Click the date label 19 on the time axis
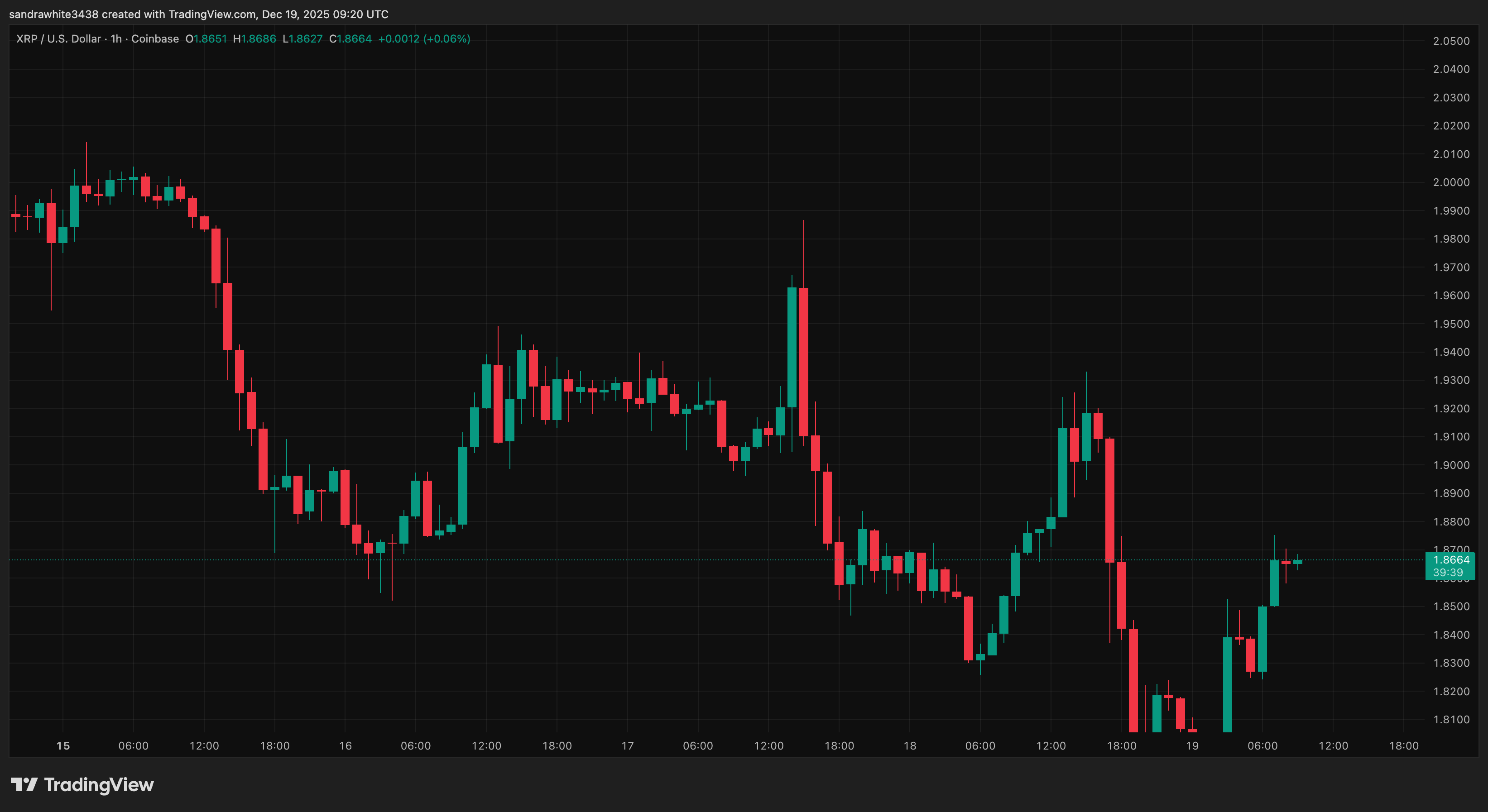1488x812 pixels. pyautogui.click(x=1191, y=745)
